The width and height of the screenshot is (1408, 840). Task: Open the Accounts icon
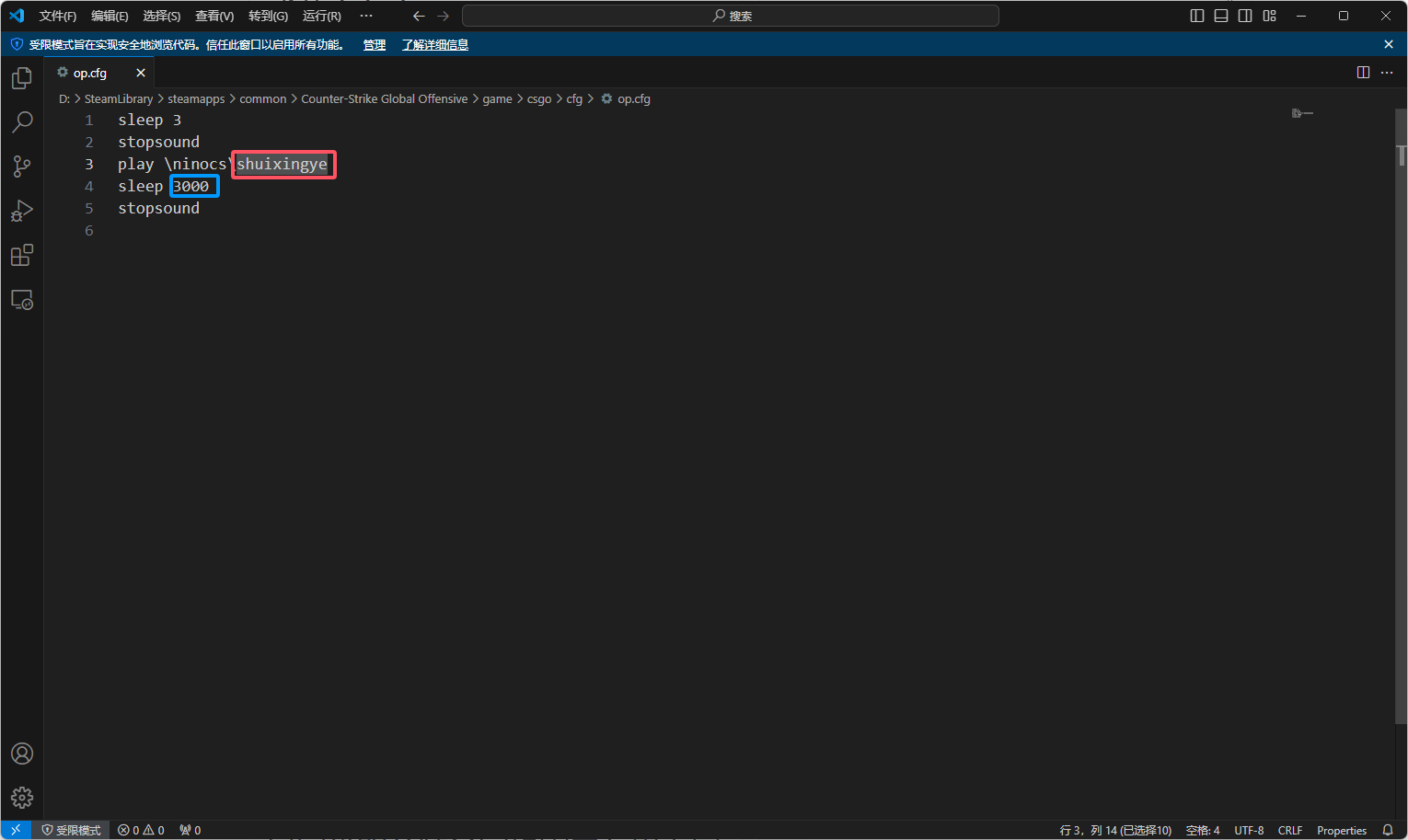coord(22,754)
